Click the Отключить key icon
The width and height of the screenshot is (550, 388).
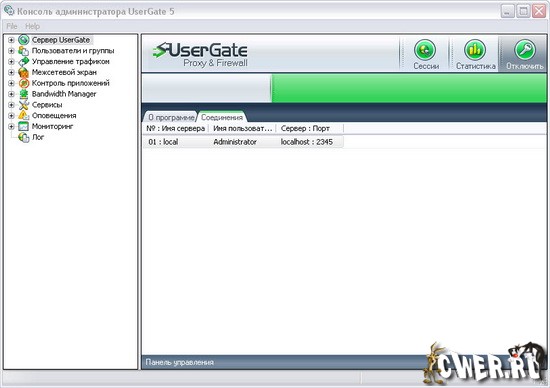[525, 50]
